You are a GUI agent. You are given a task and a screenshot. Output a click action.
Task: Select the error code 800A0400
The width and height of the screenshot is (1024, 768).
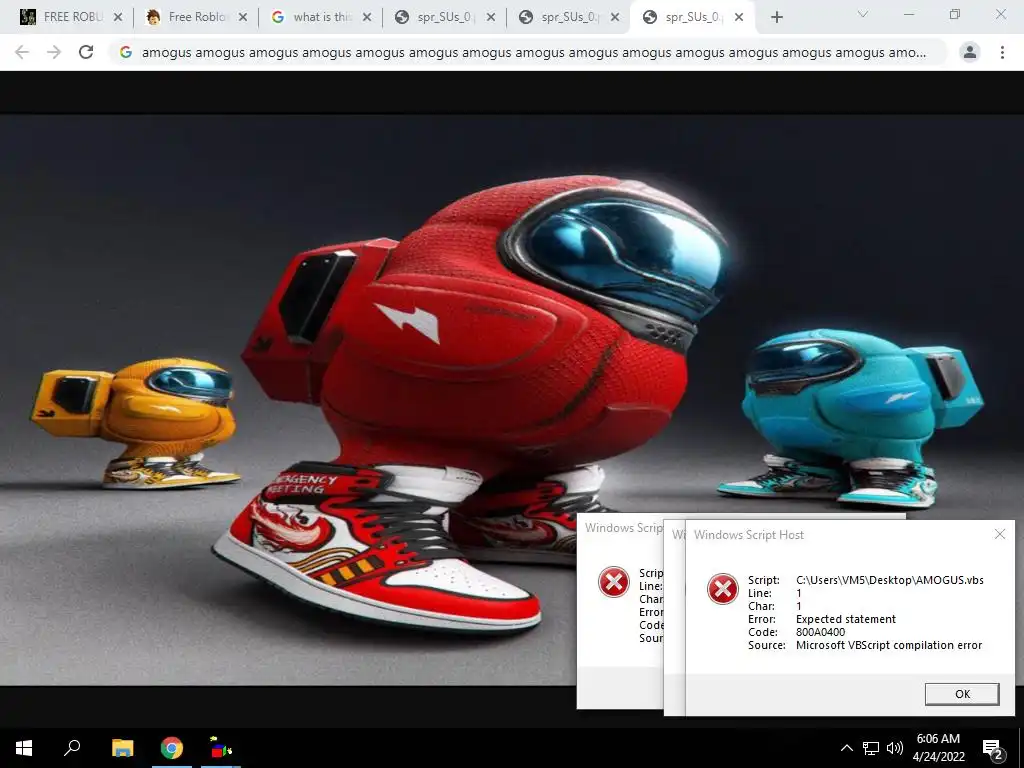820,632
